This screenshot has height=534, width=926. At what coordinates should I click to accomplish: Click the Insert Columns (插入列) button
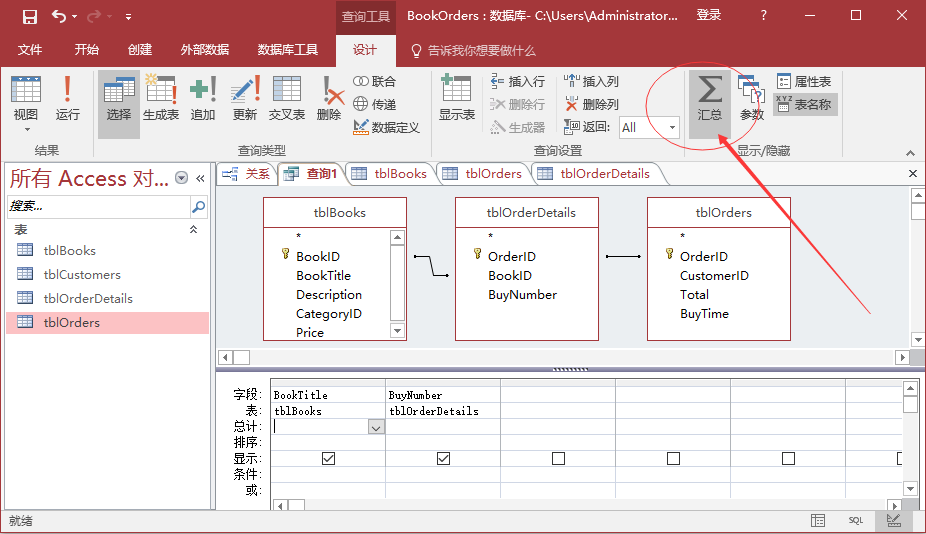click(592, 82)
